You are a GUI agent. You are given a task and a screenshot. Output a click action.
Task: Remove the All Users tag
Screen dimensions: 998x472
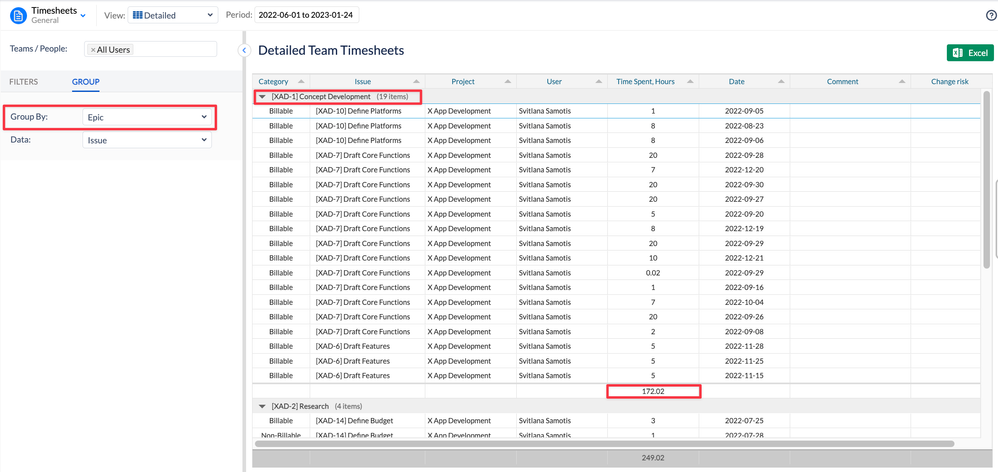[93, 50]
